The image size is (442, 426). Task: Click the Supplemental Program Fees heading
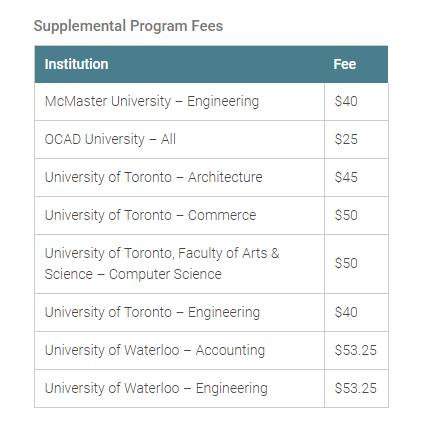pos(128,26)
